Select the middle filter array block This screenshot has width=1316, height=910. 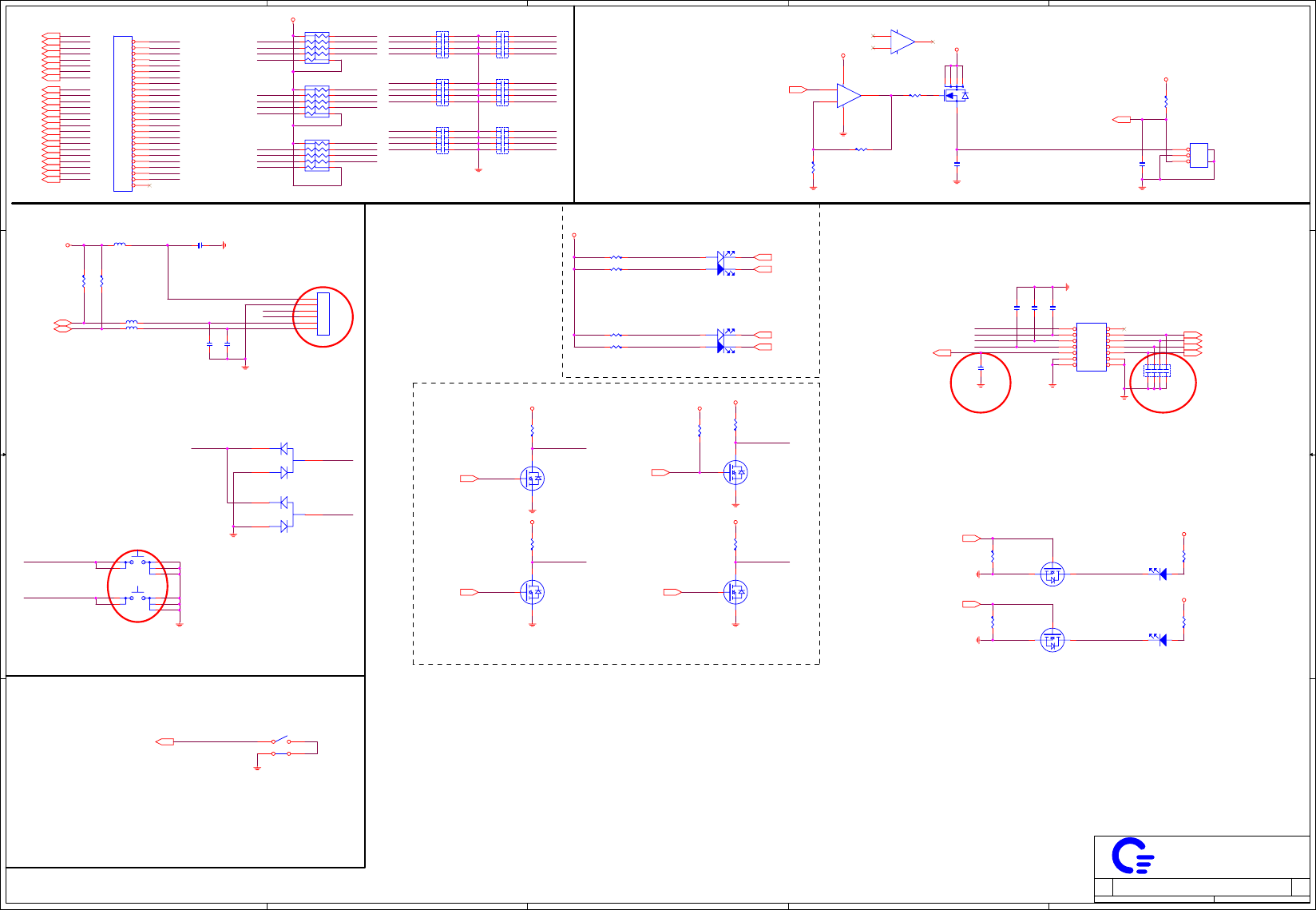[x=317, y=101]
